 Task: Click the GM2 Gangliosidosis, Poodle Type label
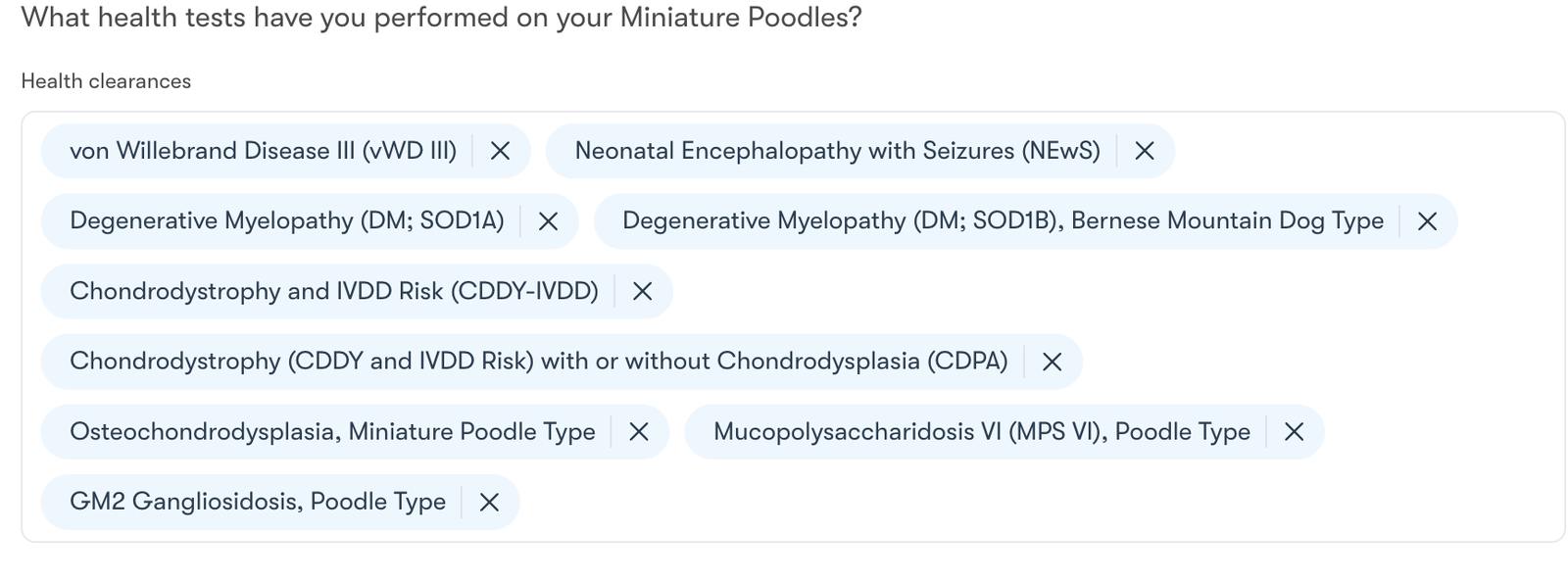[258, 503]
